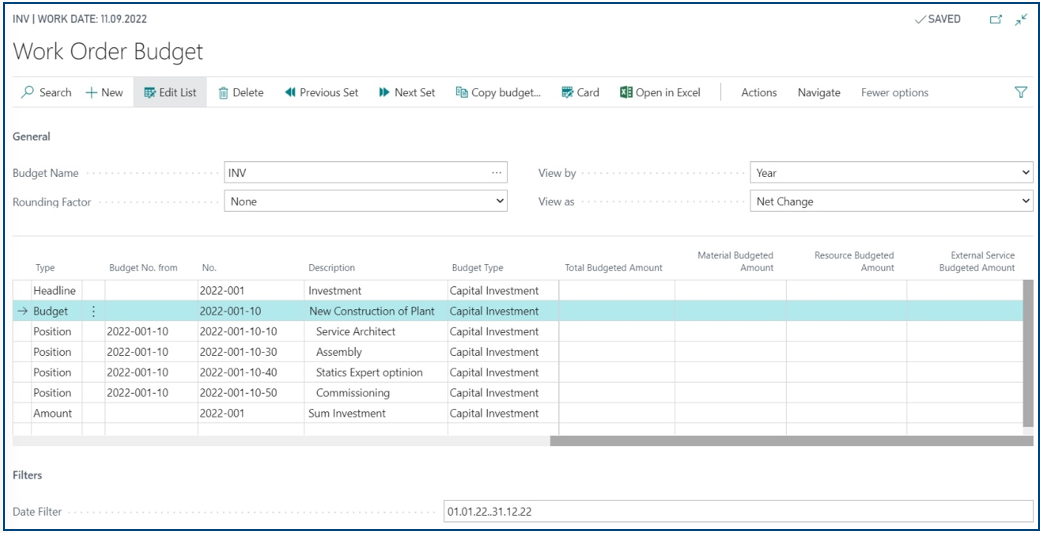Image resolution: width=1042 pixels, height=533 pixels.
Task: Click Total Budgeted Amount cell for Assembly
Action: pyautogui.click(x=617, y=352)
